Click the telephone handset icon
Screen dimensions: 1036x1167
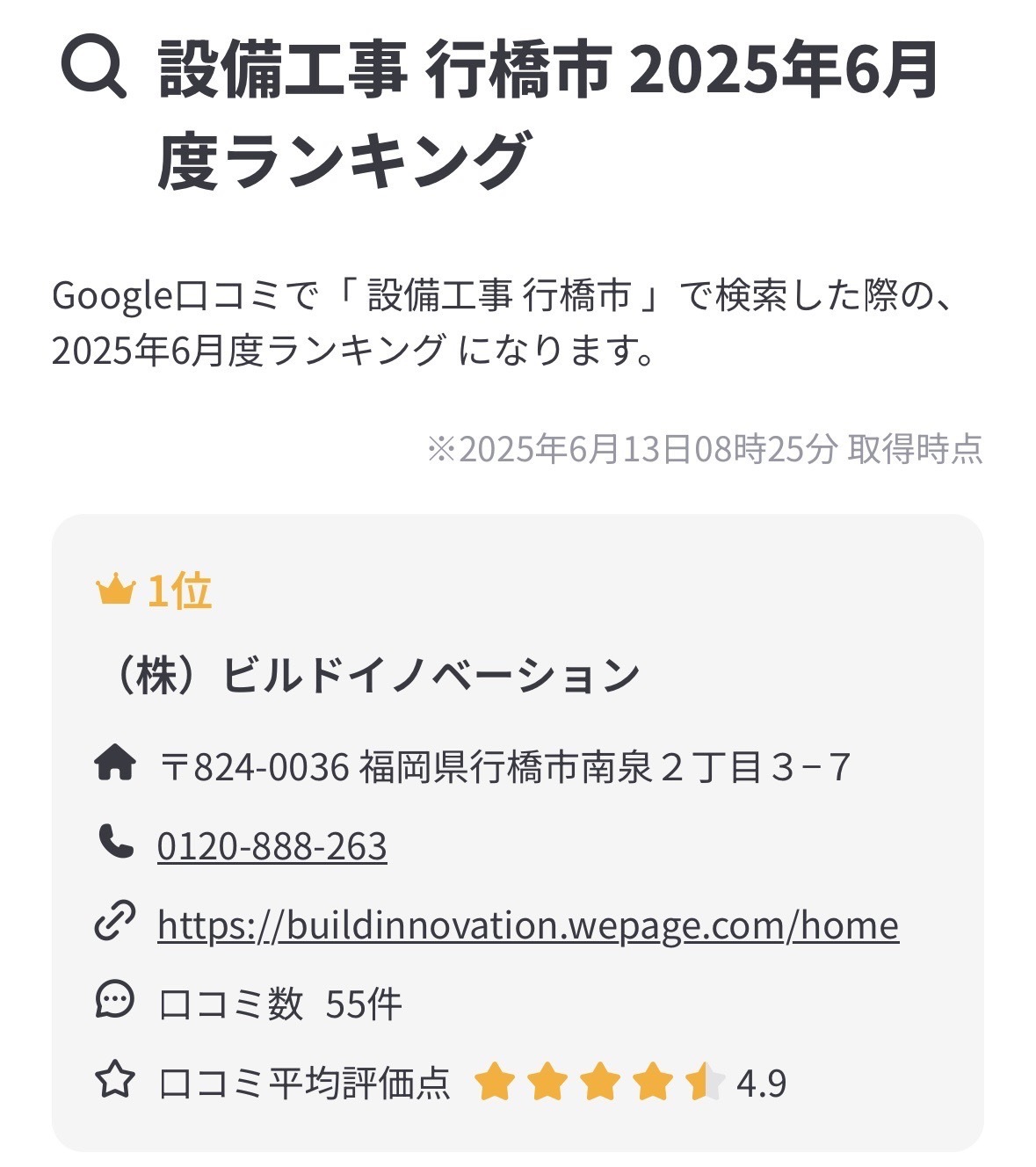pos(115,842)
